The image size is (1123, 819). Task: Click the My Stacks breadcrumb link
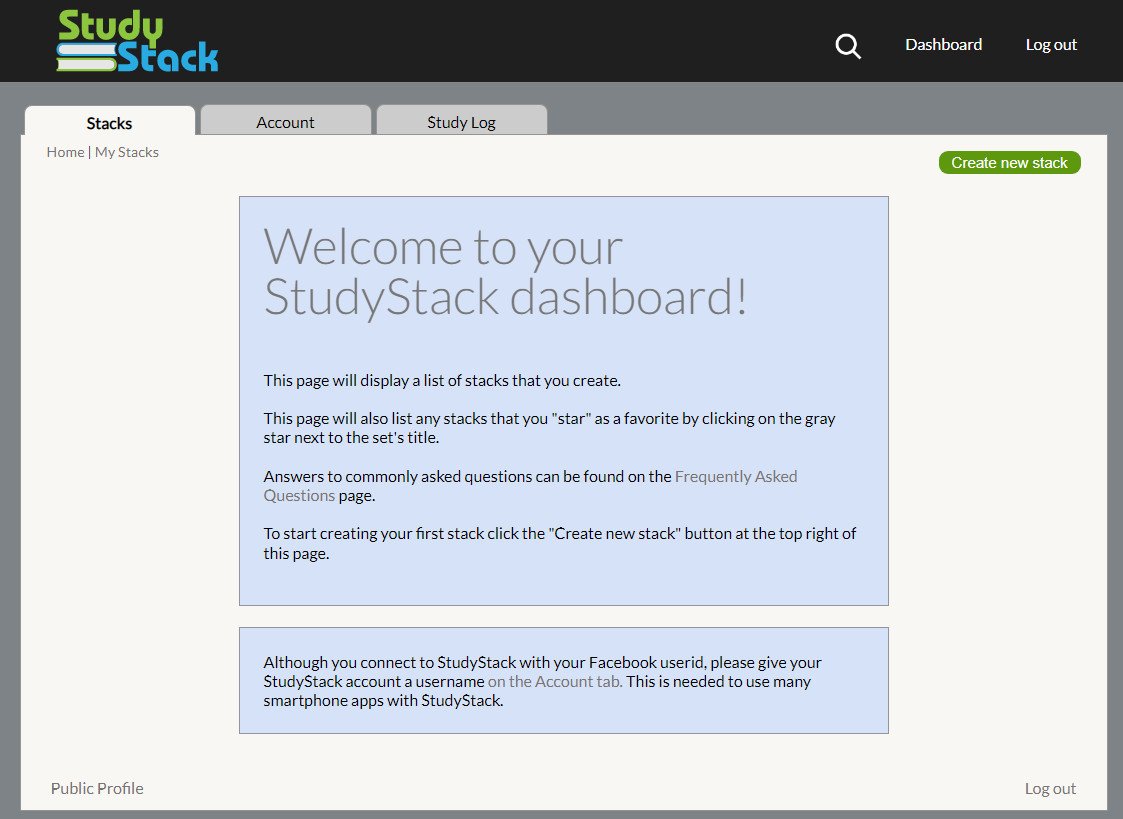point(127,152)
